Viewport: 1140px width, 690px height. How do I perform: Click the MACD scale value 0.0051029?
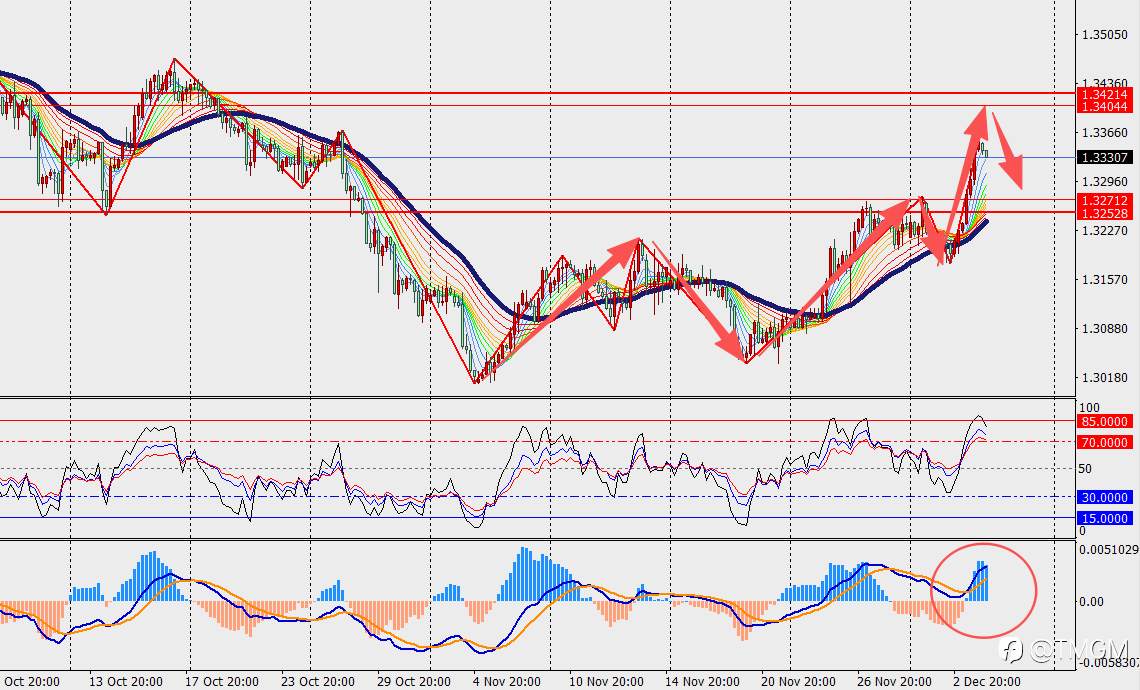(1108, 550)
